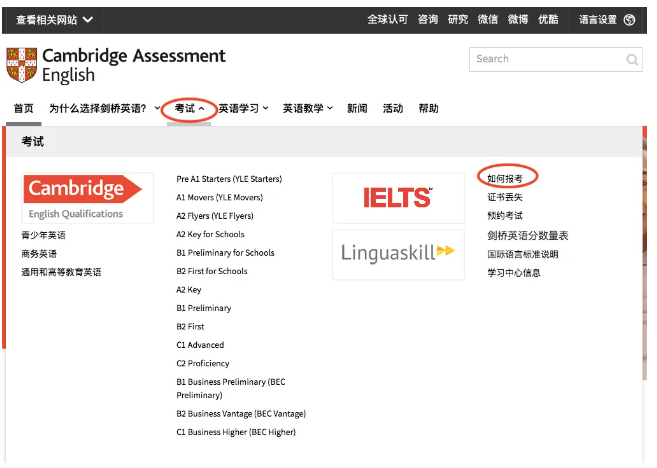
Task: Open A2 Flyers (YLE Flyers)
Action: pyautogui.click(x=215, y=216)
